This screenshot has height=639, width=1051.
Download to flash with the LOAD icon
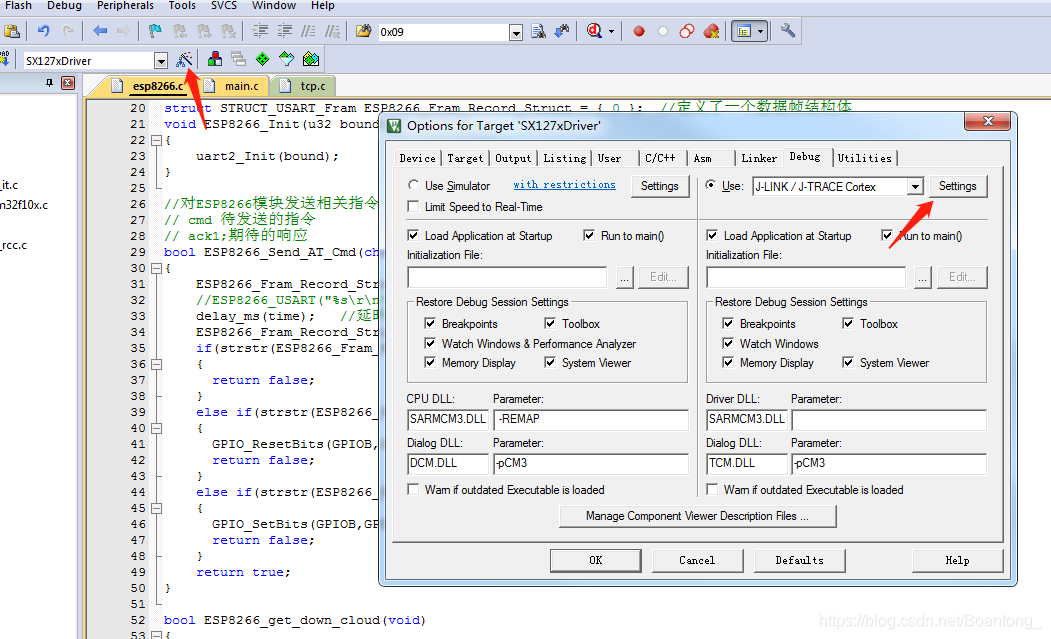(4, 60)
